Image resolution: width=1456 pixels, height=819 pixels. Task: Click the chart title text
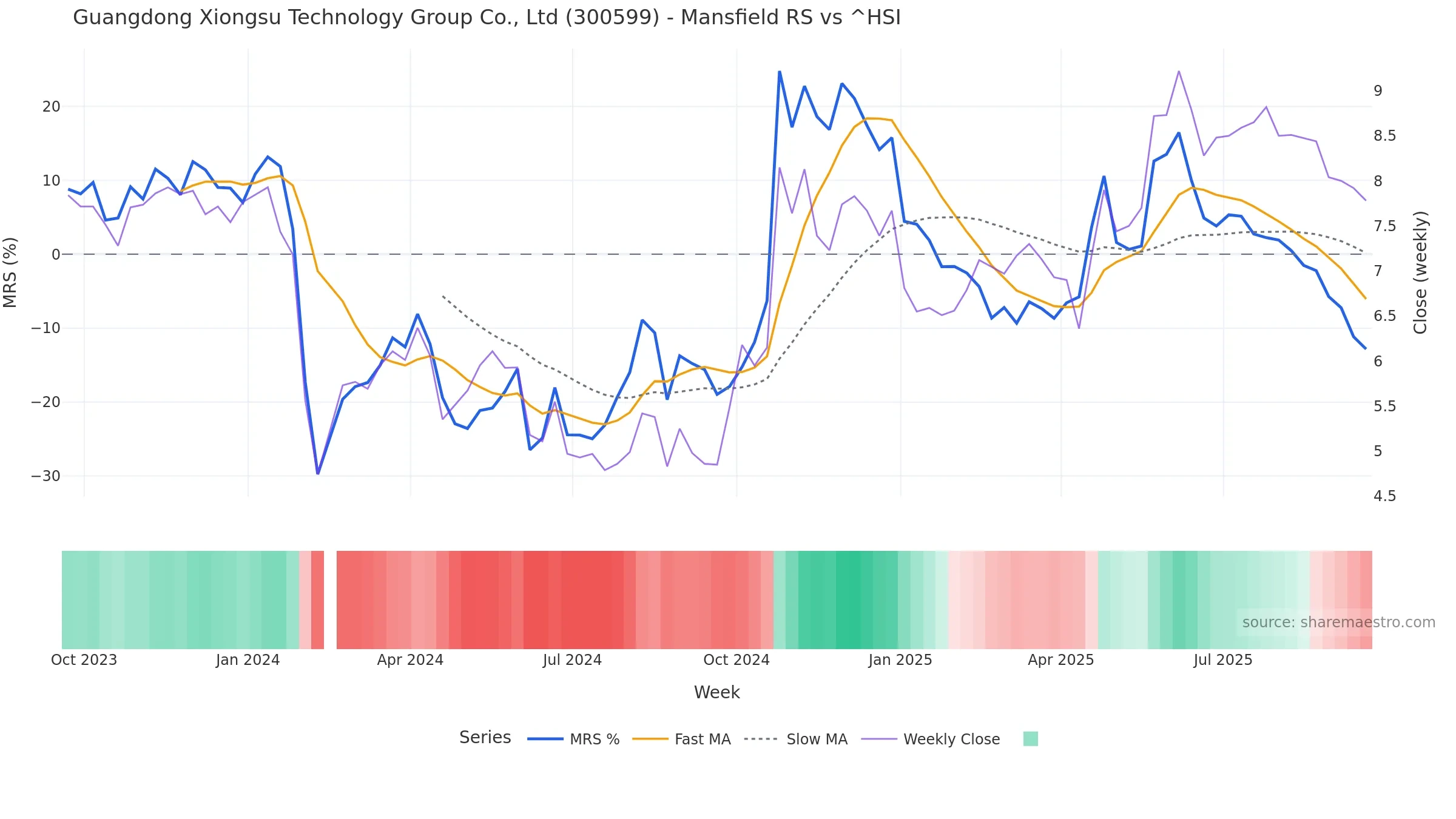(x=487, y=18)
